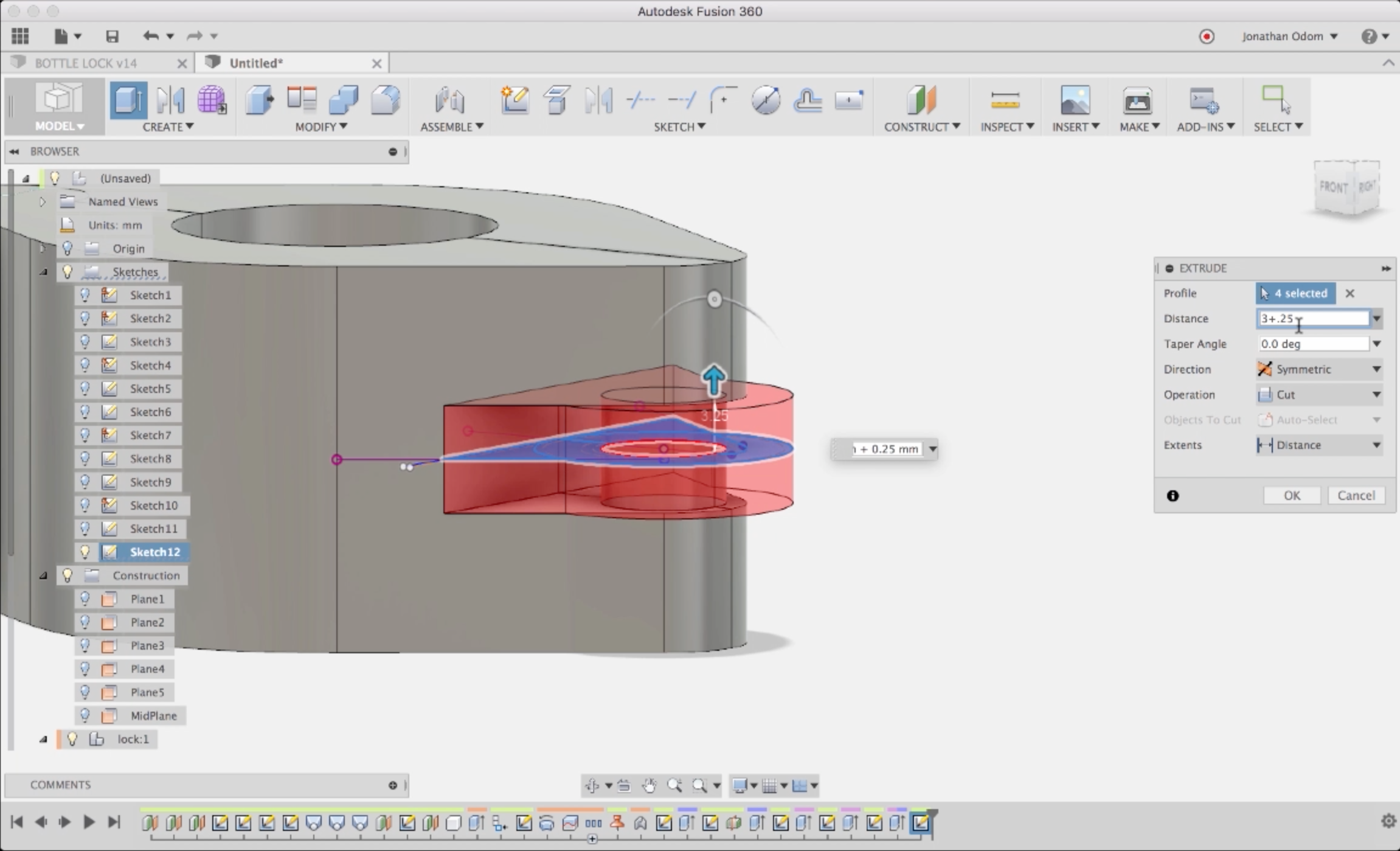Click the Create Sketch icon
This screenshot has width=1400, height=851.
click(515, 100)
